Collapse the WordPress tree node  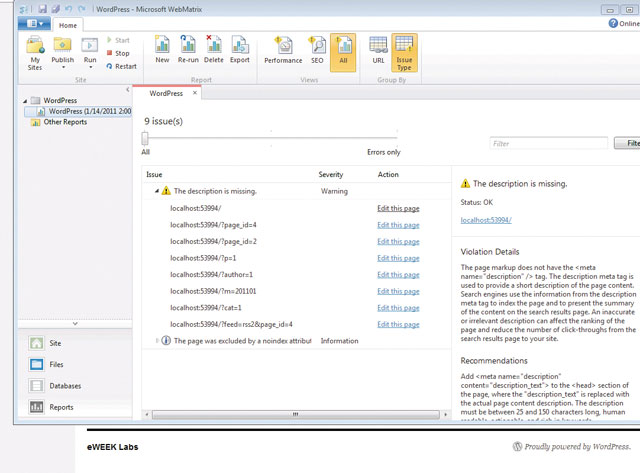coord(25,100)
